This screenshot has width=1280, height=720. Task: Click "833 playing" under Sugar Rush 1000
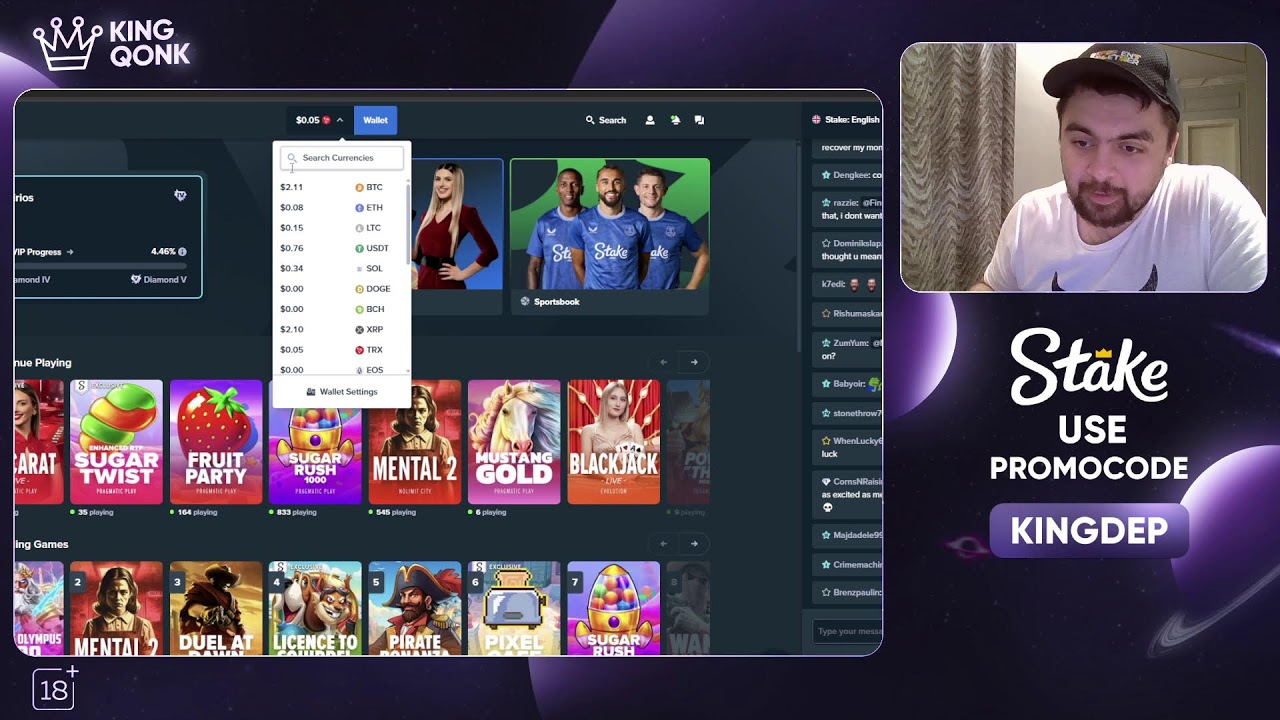point(297,512)
